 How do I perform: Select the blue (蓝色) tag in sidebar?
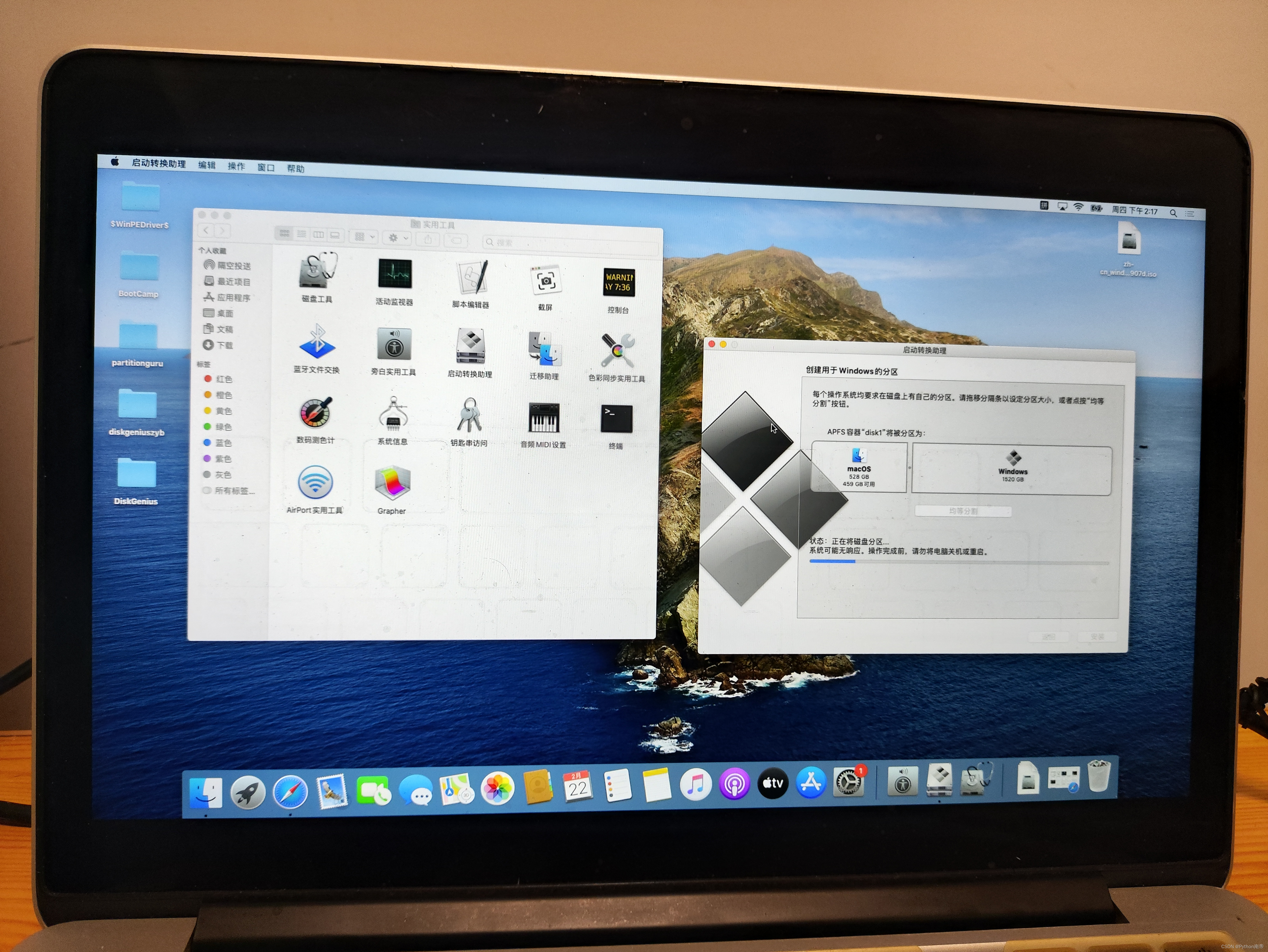pos(217,443)
